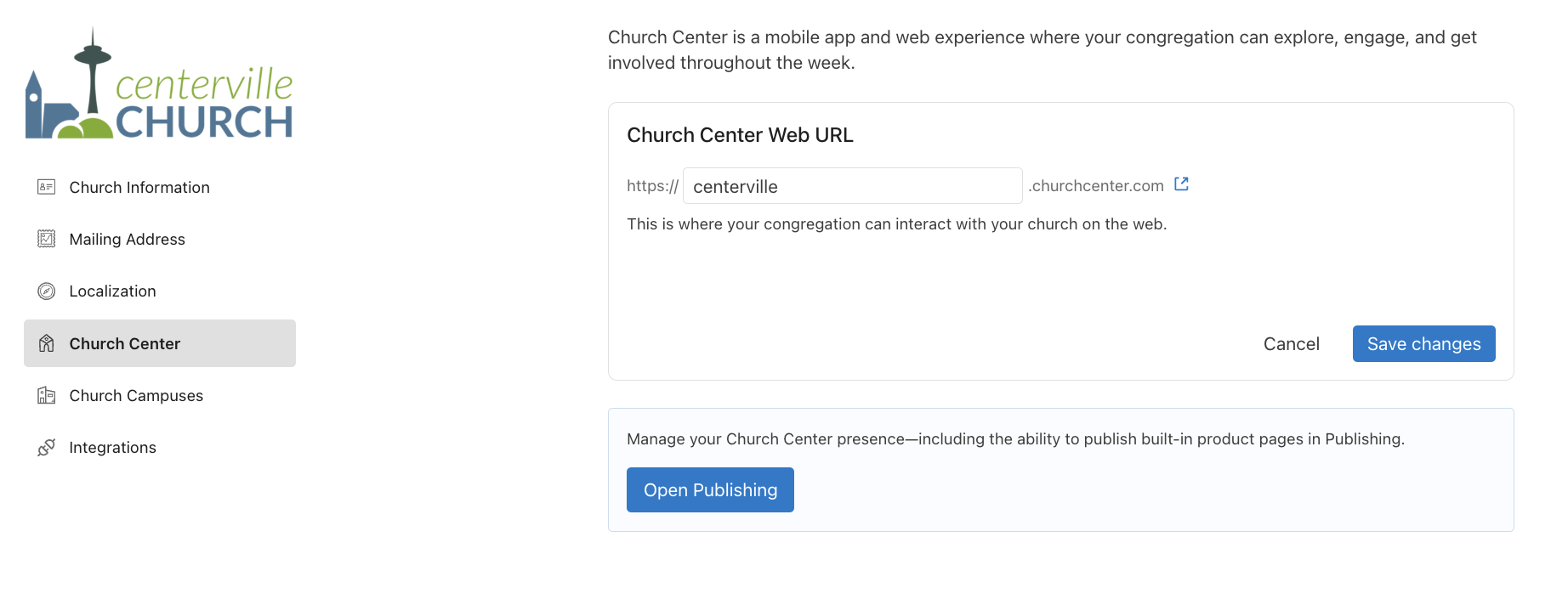Click the Mailing Address stamp icon
The height and width of the screenshot is (605, 1568).
[47, 239]
